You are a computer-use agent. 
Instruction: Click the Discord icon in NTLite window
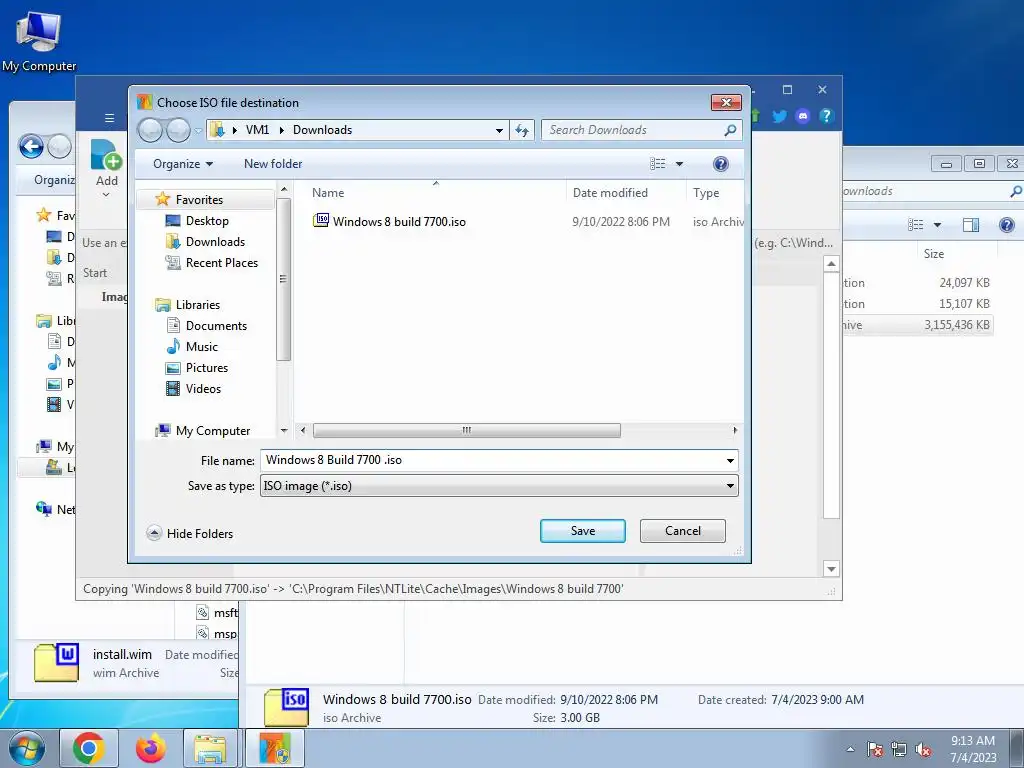coord(803,116)
